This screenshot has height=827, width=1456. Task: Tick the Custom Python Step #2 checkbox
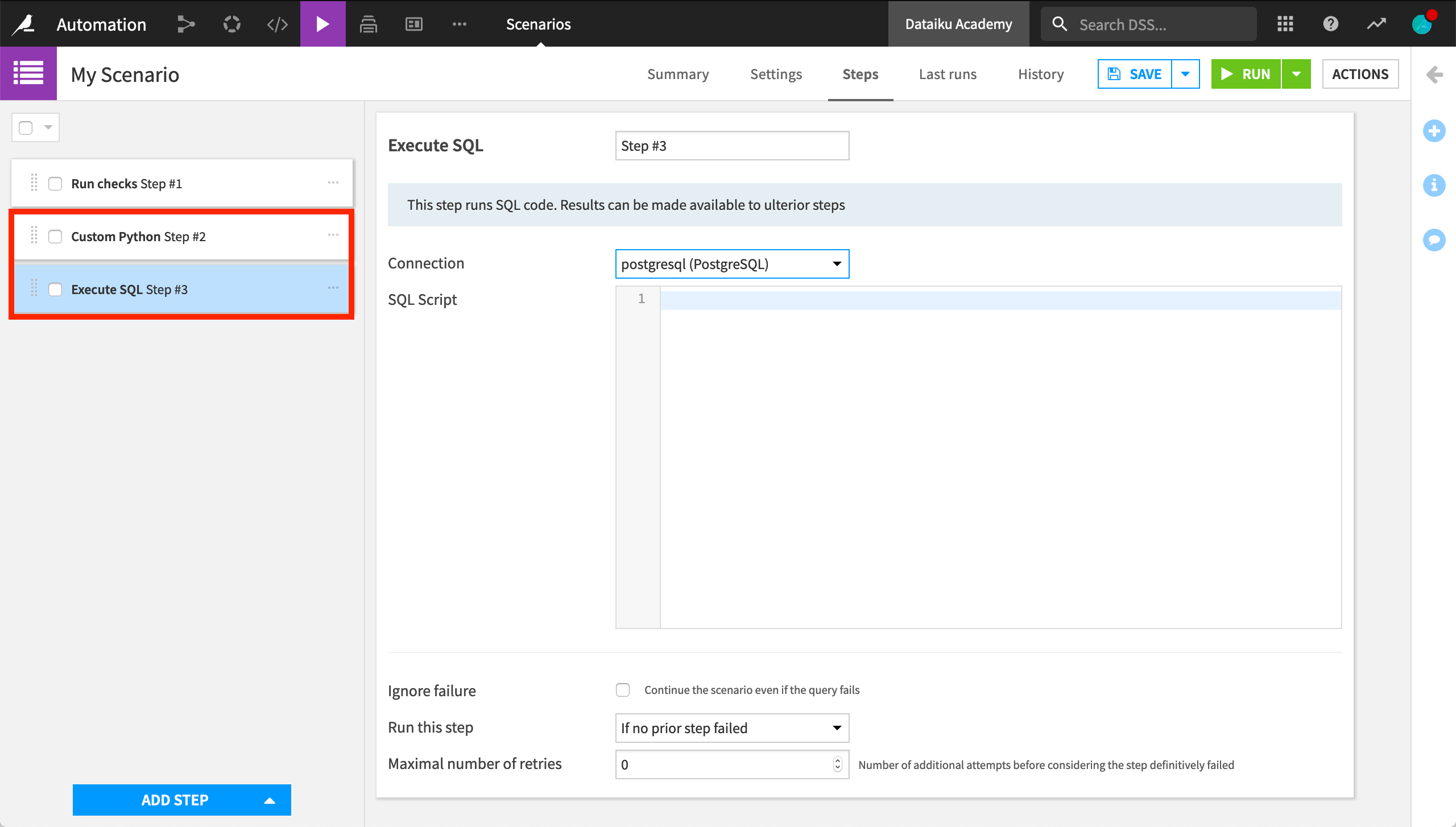[x=55, y=237]
